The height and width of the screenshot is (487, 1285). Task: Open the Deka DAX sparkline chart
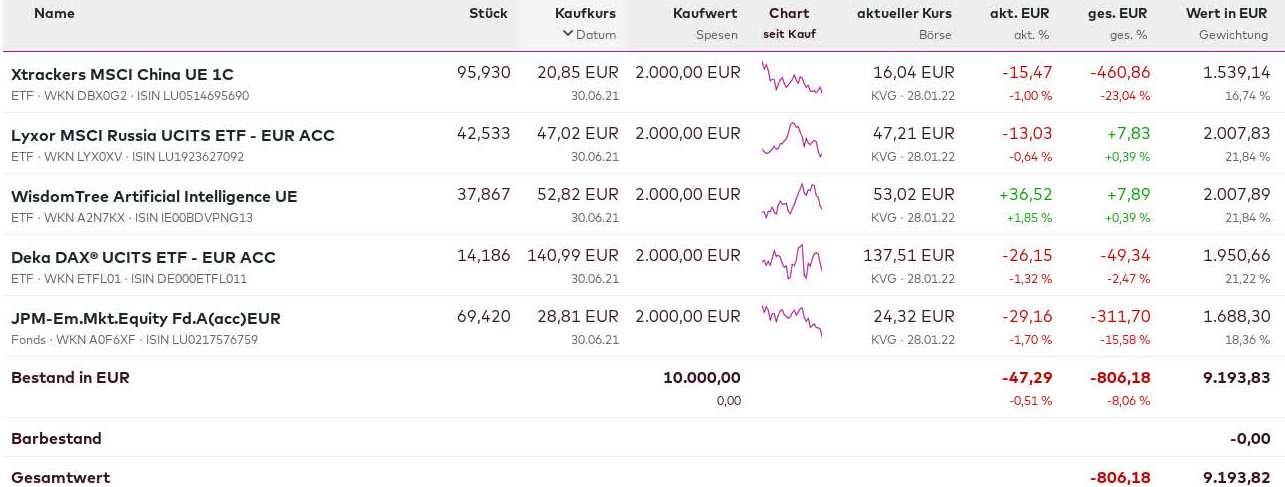pyautogui.click(x=791, y=261)
